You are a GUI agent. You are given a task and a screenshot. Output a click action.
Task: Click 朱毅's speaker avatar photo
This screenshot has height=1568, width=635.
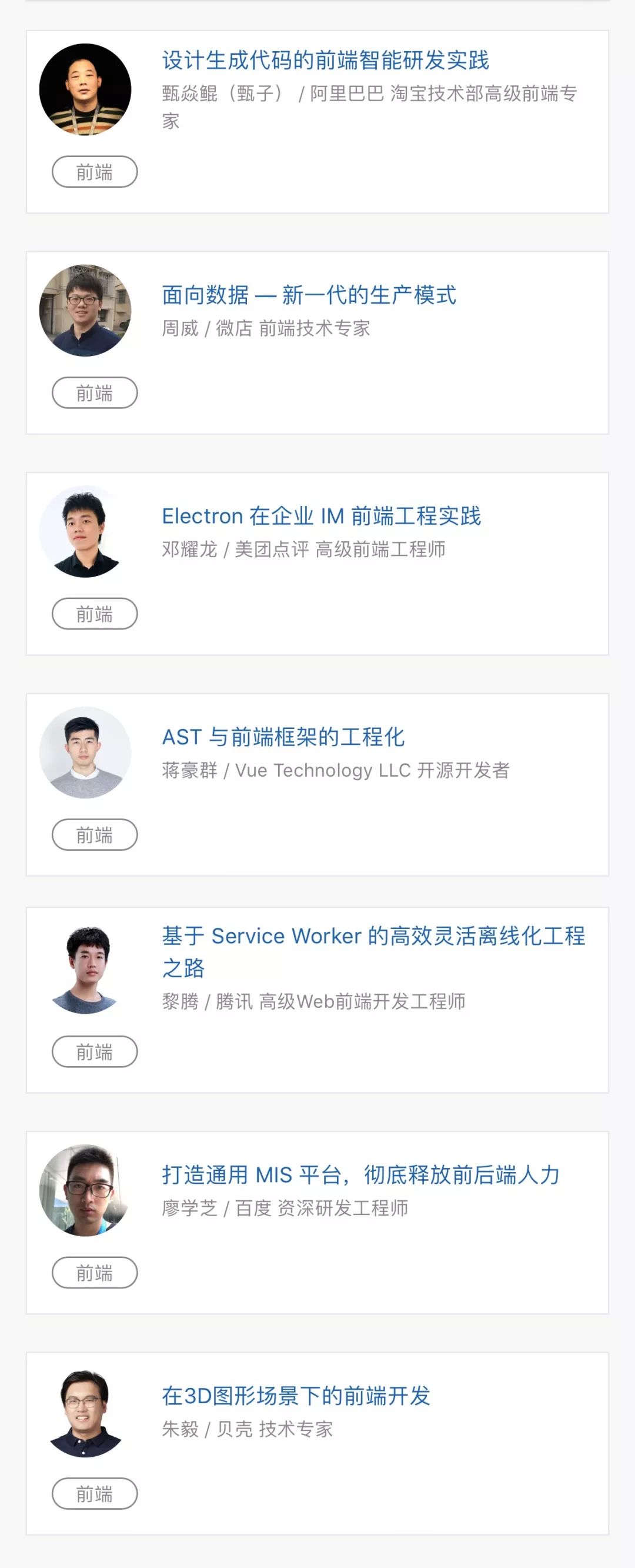(85, 1411)
